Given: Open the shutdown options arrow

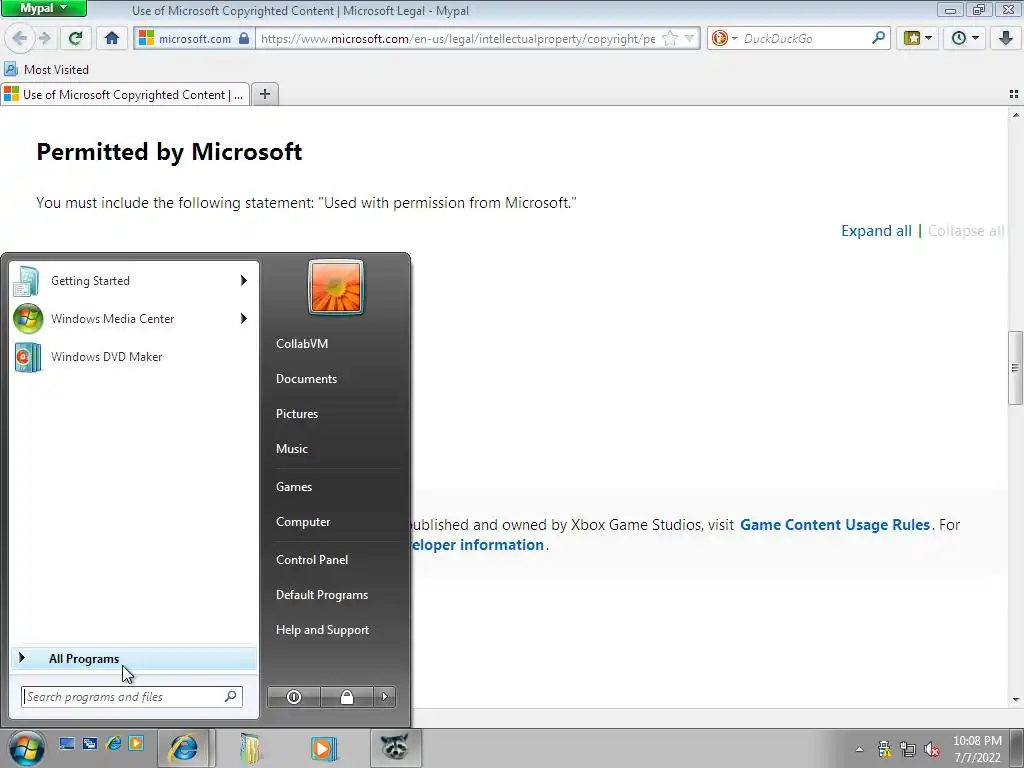Looking at the screenshot, I should [x=385, y=697].
